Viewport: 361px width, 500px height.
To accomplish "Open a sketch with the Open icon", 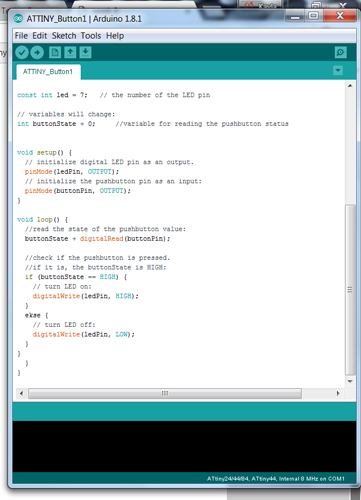I will [x=70, y=52].
